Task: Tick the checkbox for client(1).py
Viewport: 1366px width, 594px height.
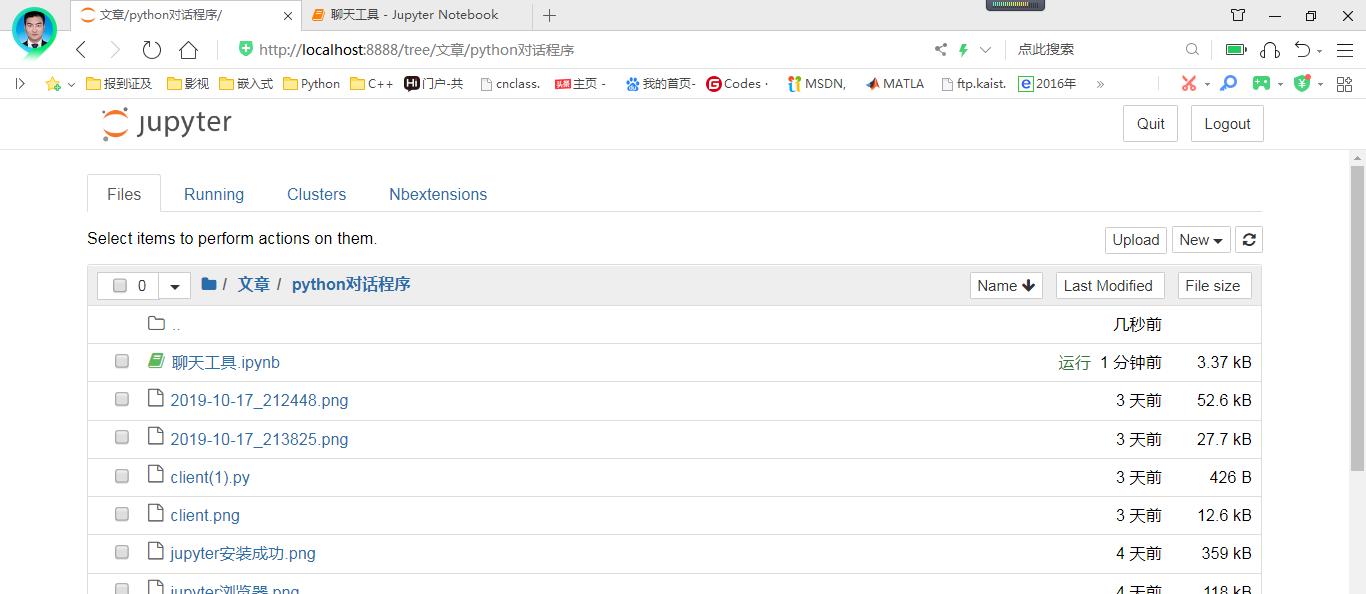Action: pos(122,476)
